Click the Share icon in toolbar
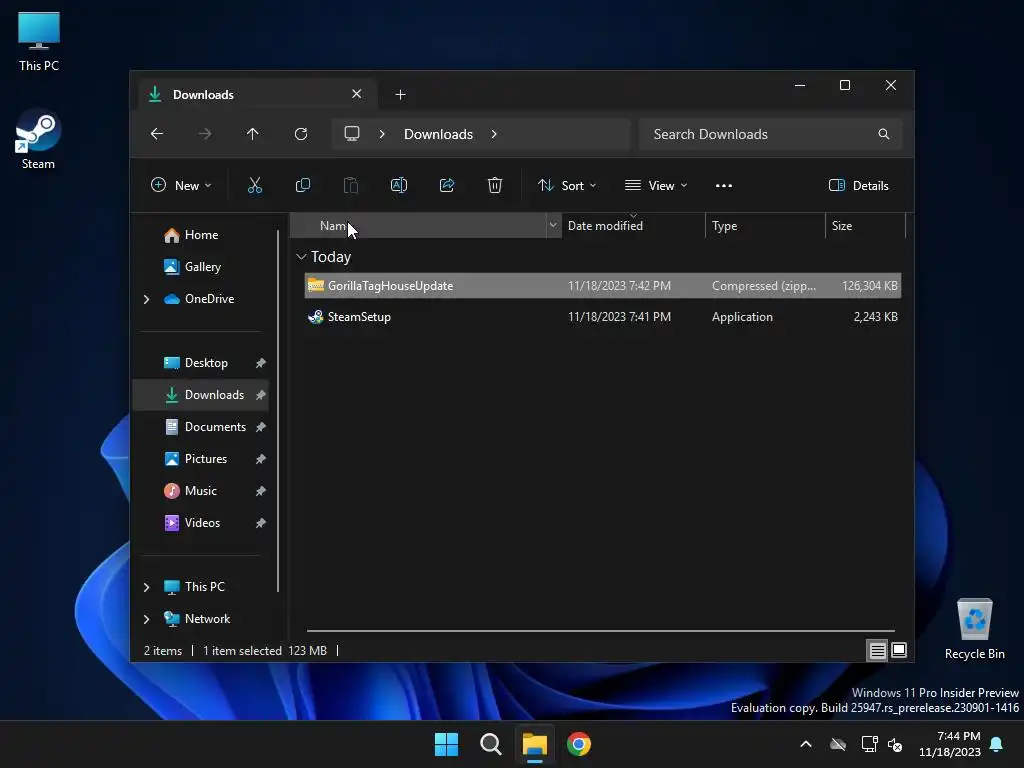This screenshot has height=768, width=1024. click(x=447, y=185)
